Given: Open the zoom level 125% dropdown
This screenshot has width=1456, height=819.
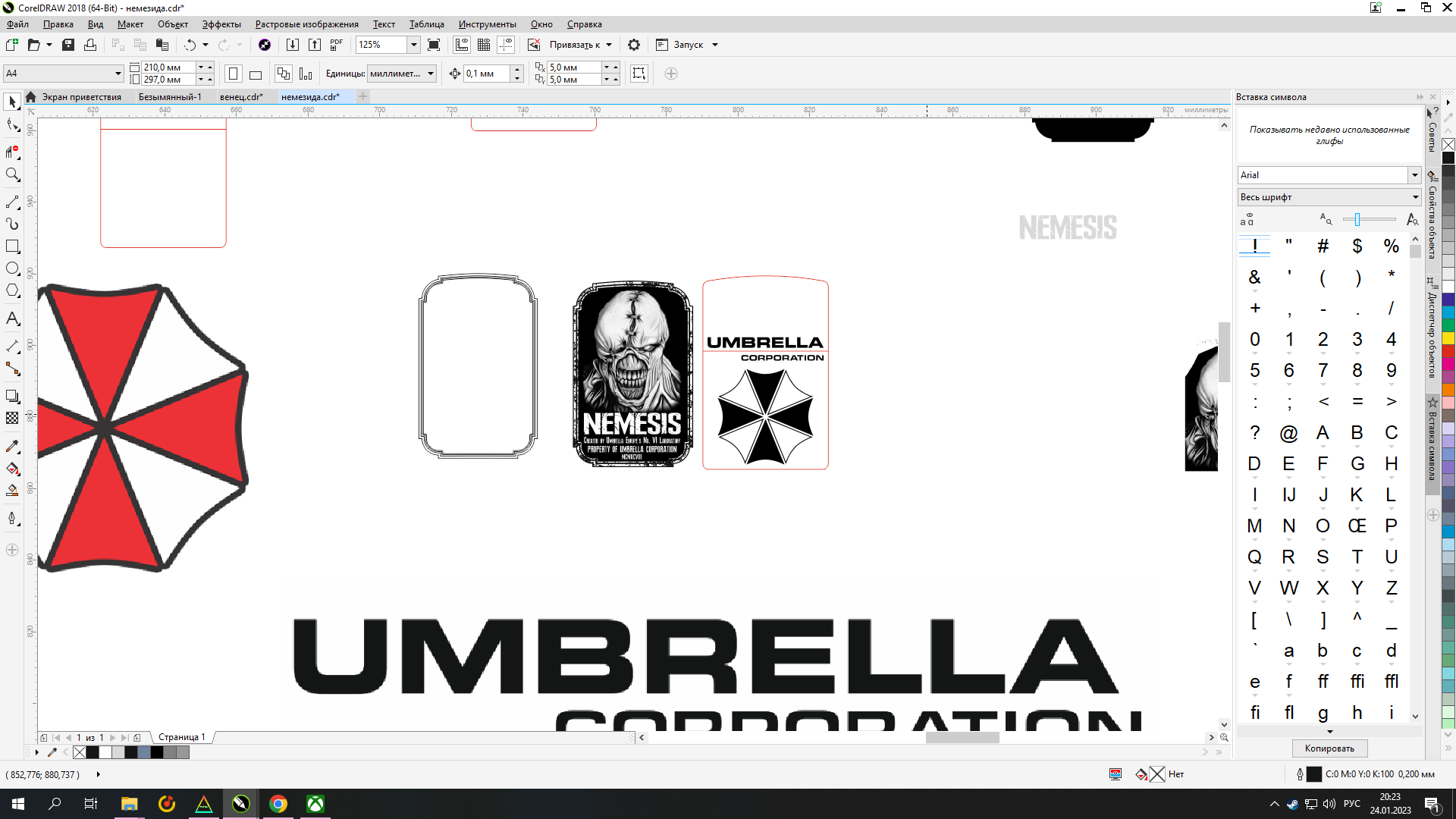Looking at the screenshot, I should click(x=414, y=45).
